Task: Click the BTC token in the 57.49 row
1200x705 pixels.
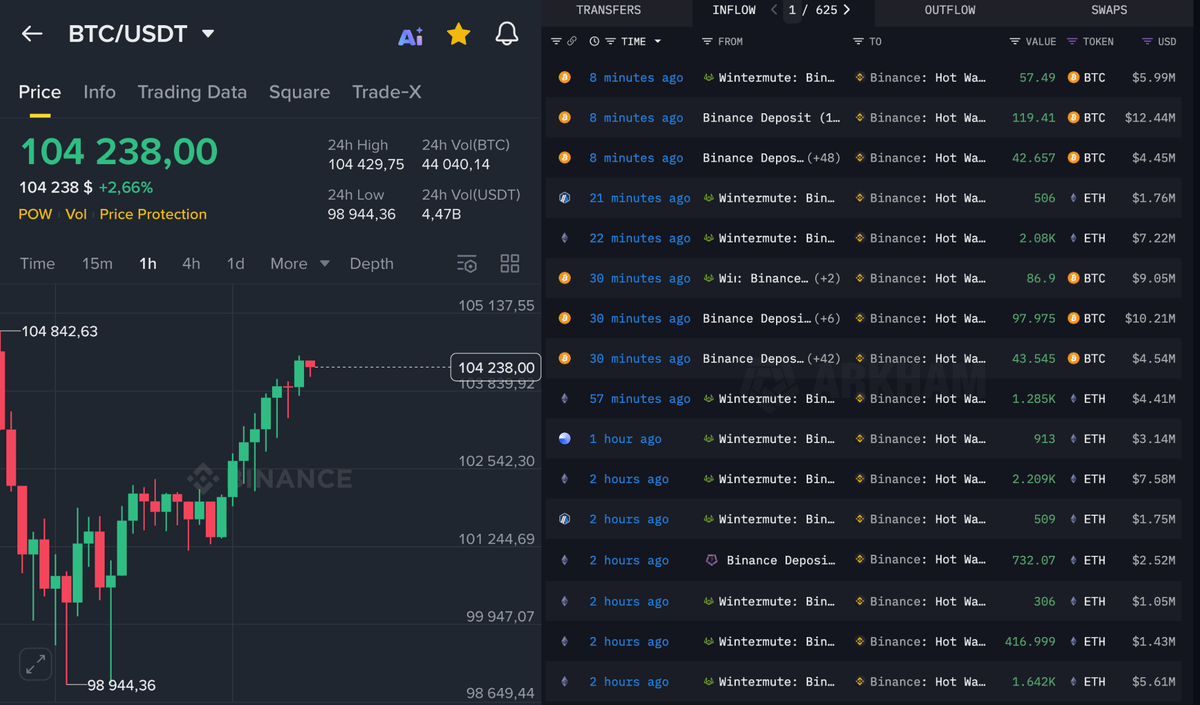Action: [x=1087, y=77]
